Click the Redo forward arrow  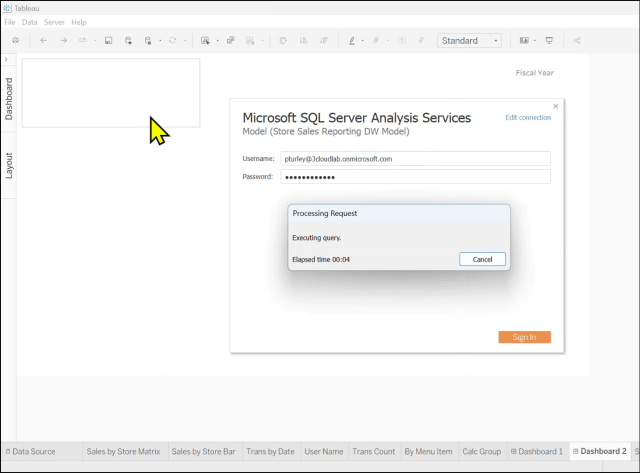click(64, 40)
